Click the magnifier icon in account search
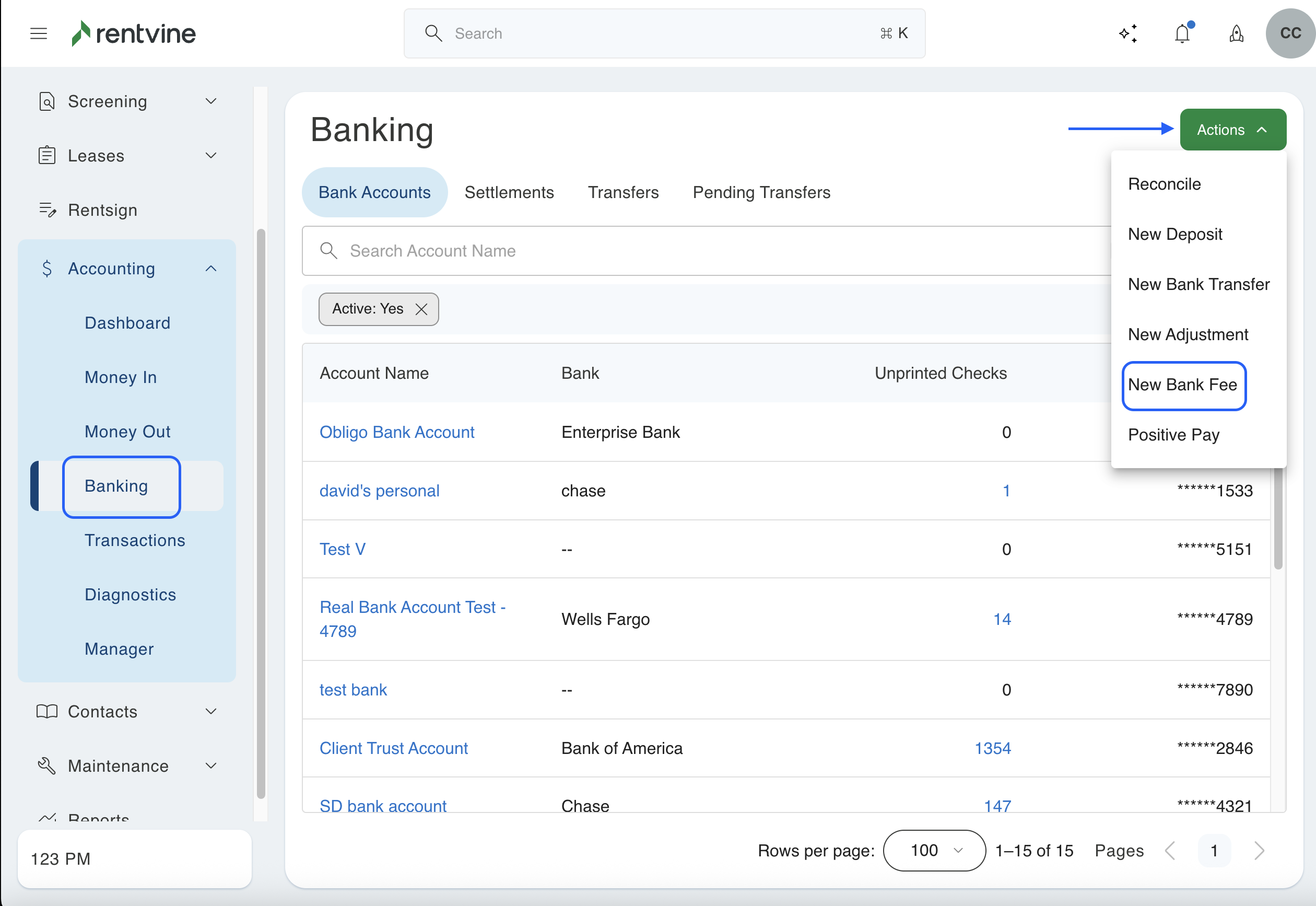Image resolution: width=1316 pixels, height=906 pixels. coord(328,250)
